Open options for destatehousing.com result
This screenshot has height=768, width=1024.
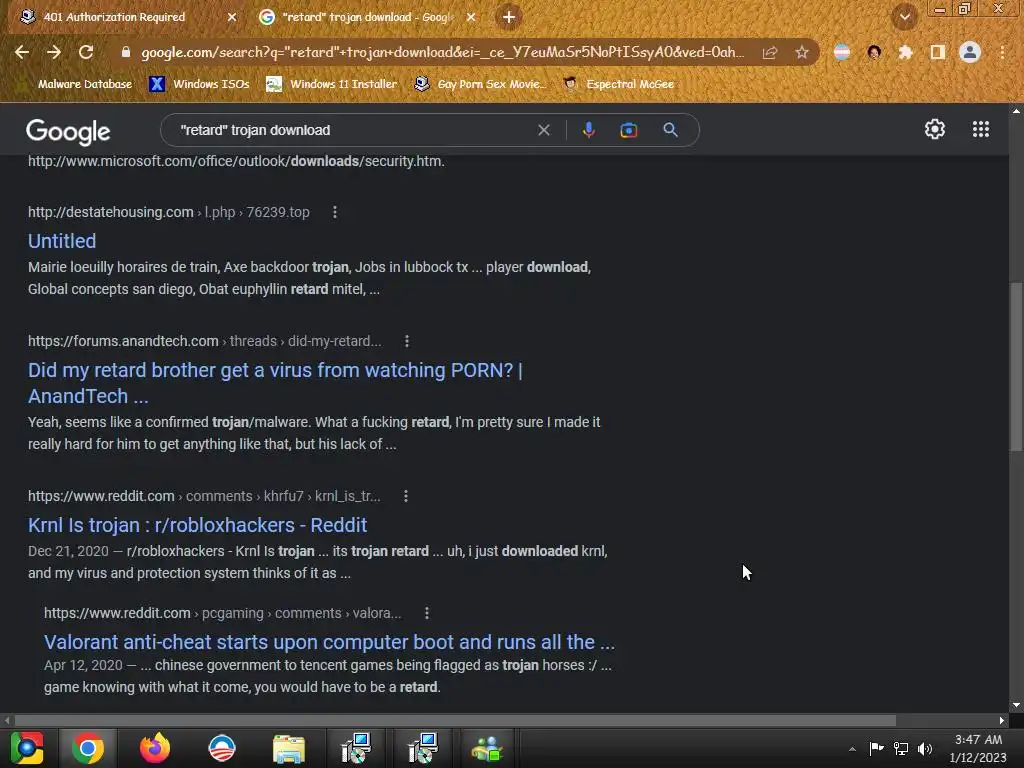click(x=334, y=212)
